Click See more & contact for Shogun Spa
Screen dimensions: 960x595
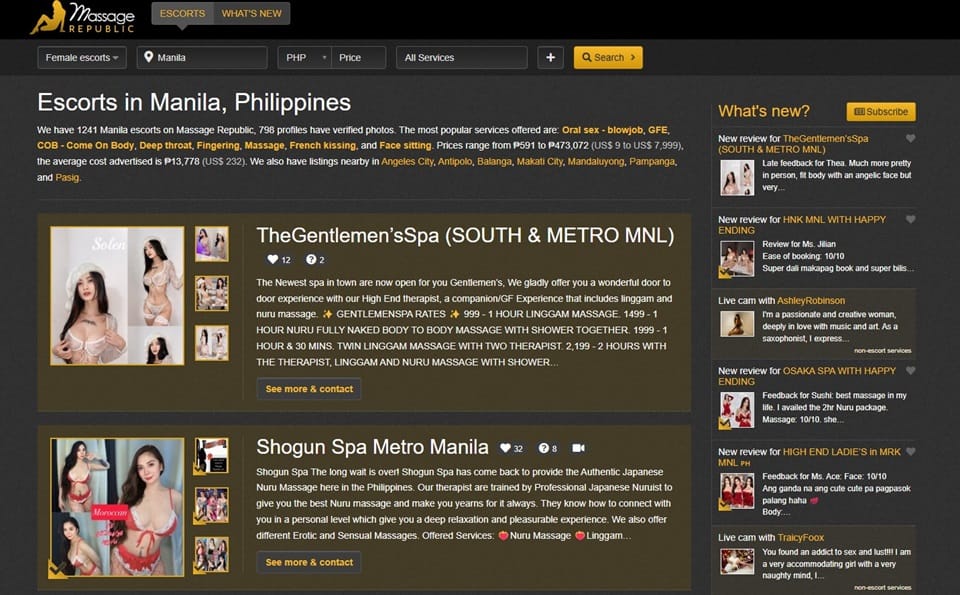(309, 562)
